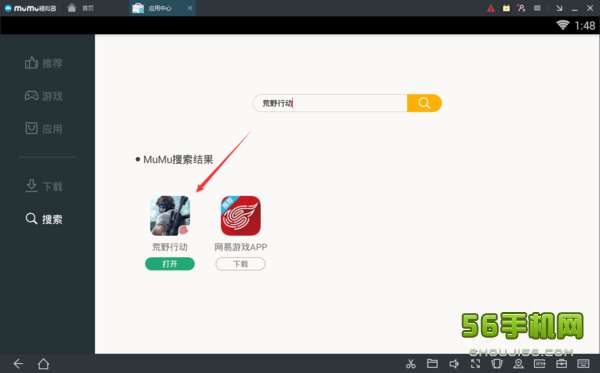Switch to the 首页 home tab
Viewport: 600px width, 373px height.
coord(80,8)
